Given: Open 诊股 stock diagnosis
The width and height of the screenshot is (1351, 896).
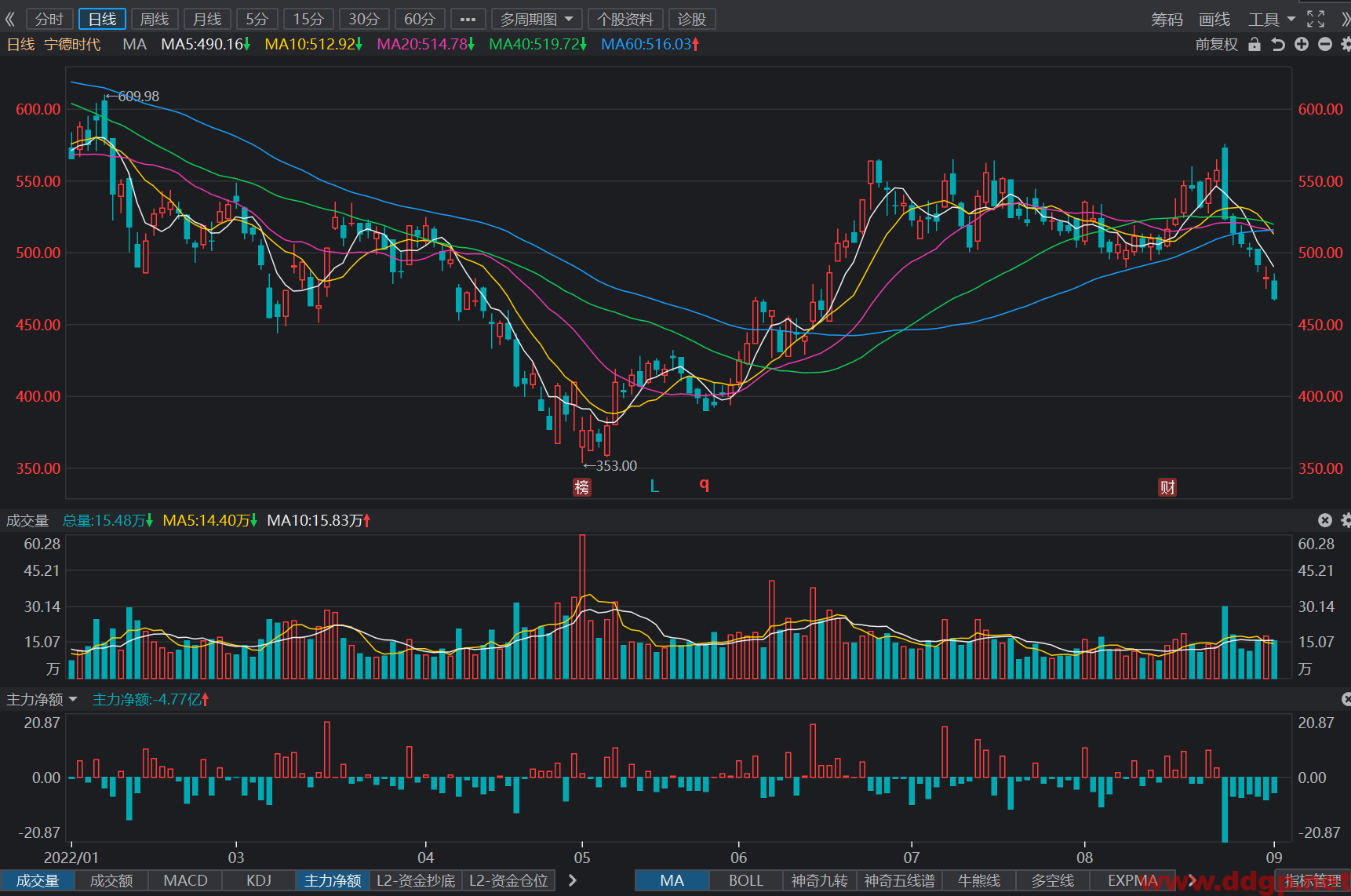Looking at the screenshot, I should [x=692, y=19].
